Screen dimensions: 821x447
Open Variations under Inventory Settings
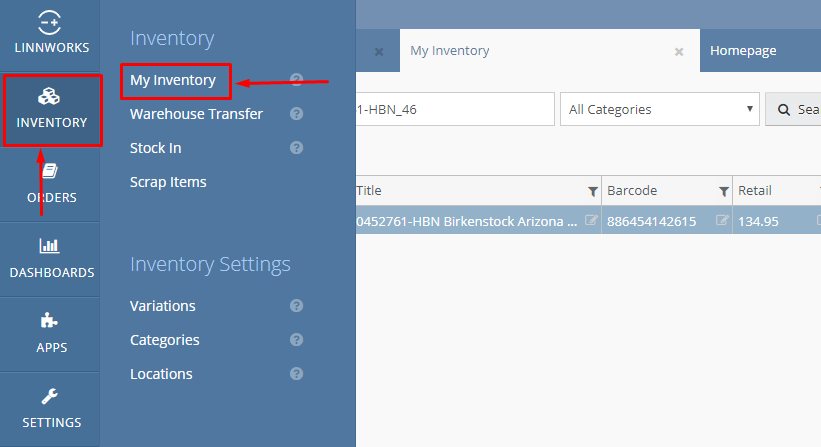tap(163, 306)
